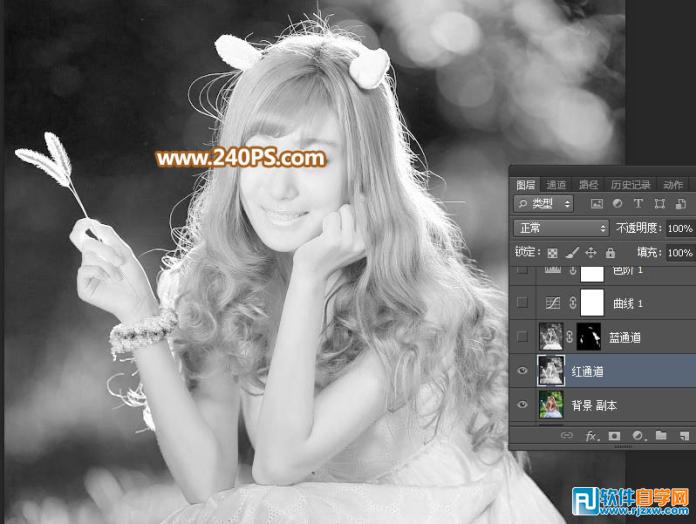
Task: Create new fill or adjustment layer icon
Action: click(x=638, y=436)
